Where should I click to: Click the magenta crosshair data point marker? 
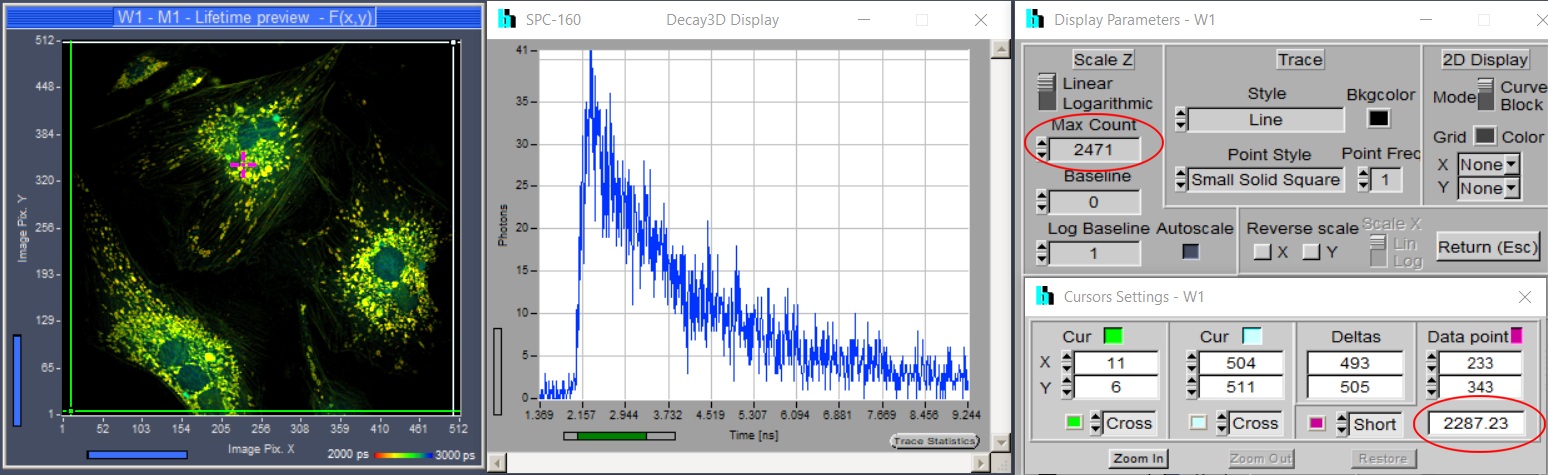[243, 164]
